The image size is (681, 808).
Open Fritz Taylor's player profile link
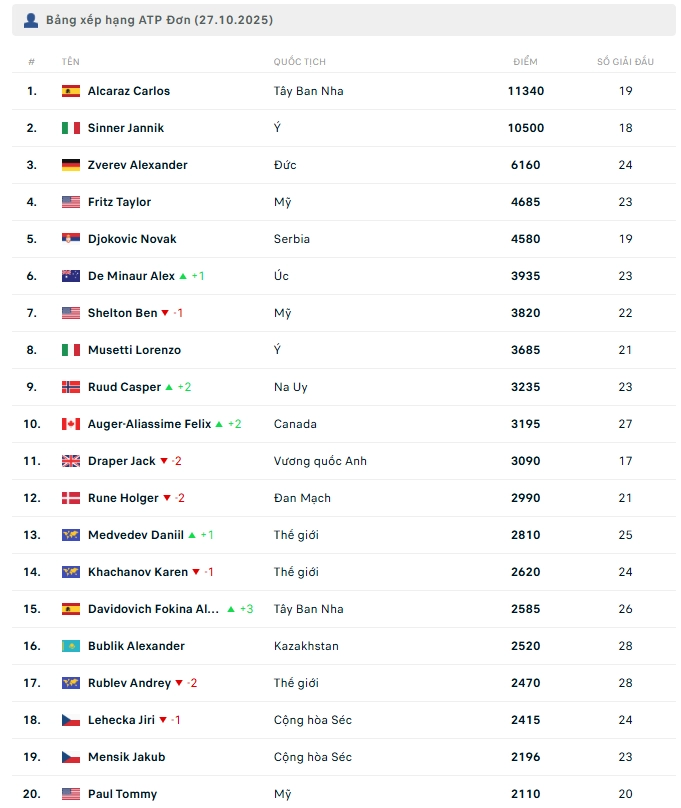tap(119, 202)
